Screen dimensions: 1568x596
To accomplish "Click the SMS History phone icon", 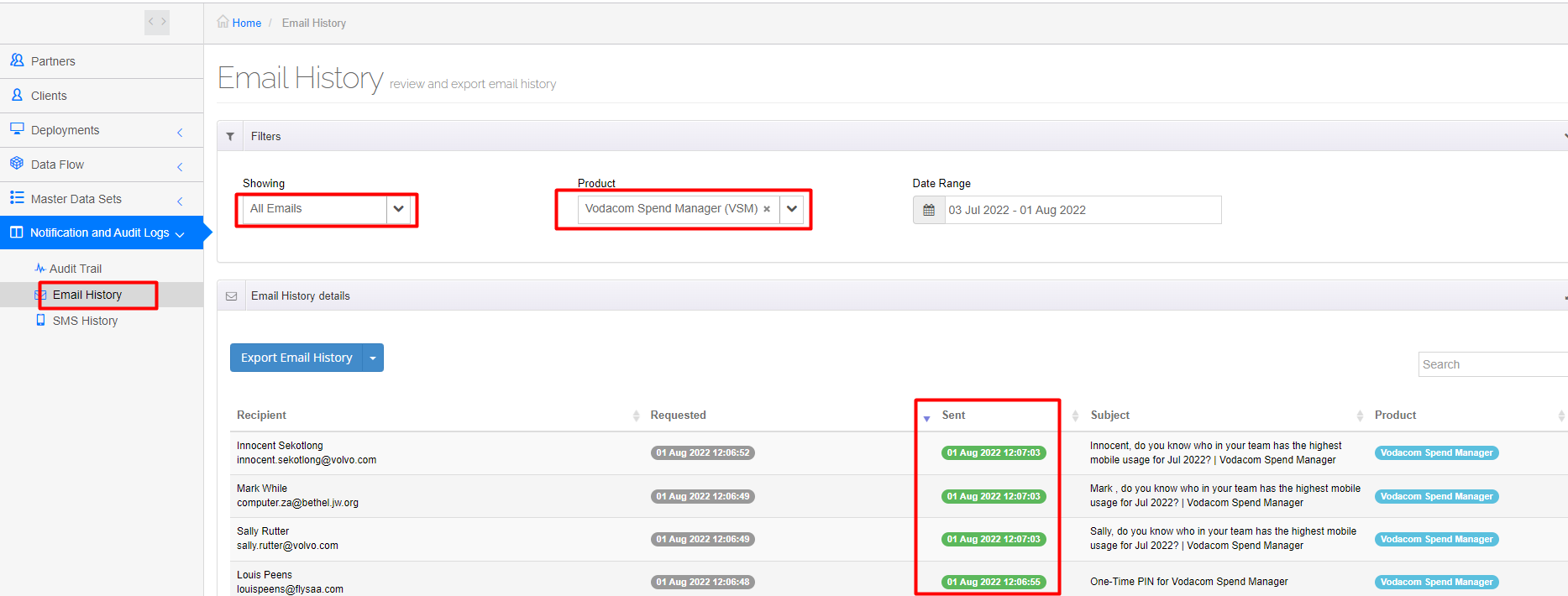I will click(40, 320).
